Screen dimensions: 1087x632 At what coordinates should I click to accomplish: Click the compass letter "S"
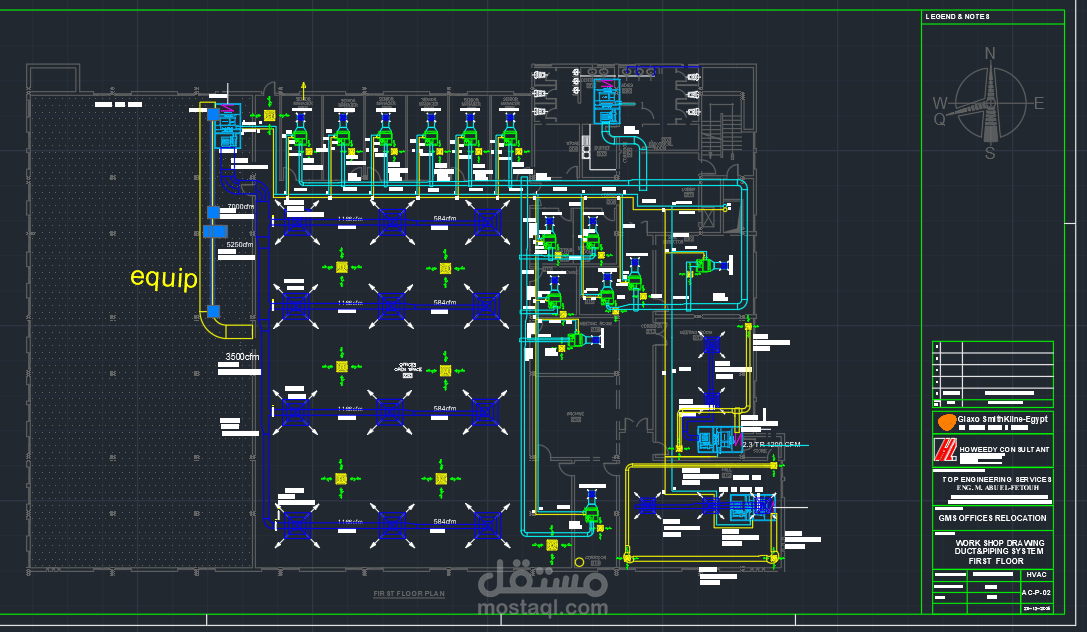[990, 154]
